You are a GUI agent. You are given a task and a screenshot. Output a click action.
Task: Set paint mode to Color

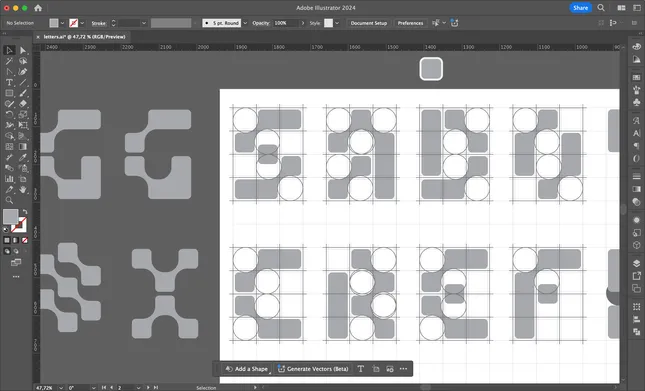[x=7, y=240]
